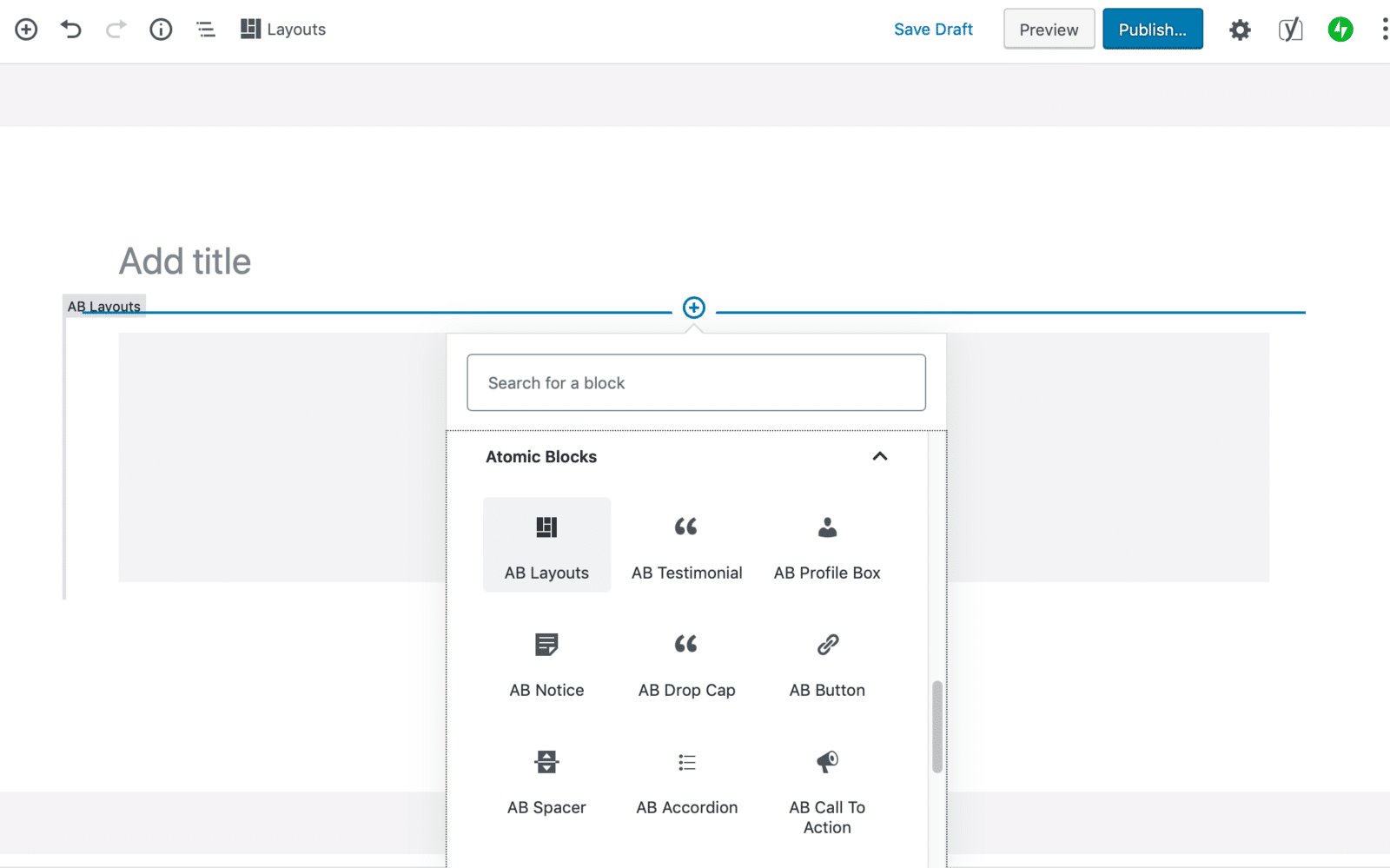The image size is (1390, 868).
Task: Open the Yoast SEO panel
Action: coord(1290,29)
